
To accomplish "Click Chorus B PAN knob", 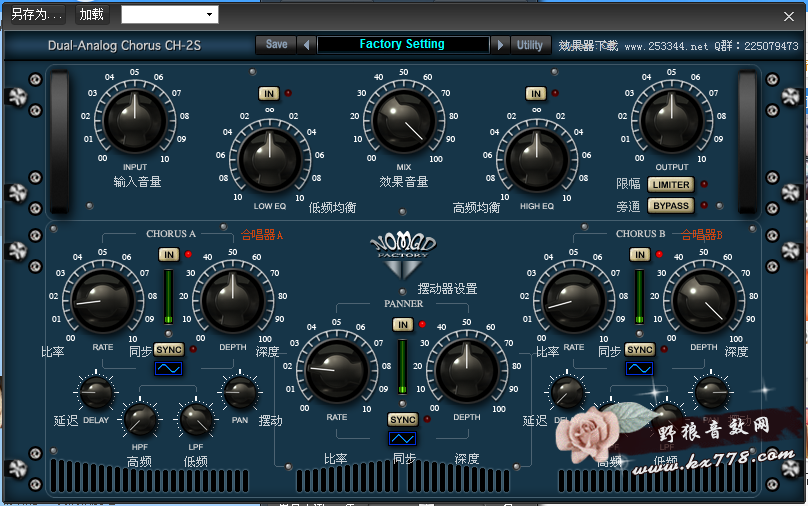I will click(711, 393).
